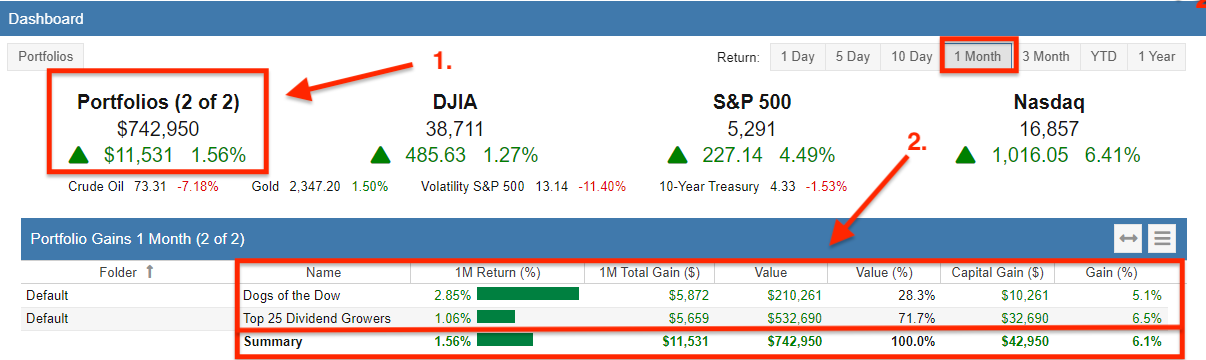Click the Capital Gain ($) column header
This screenshot has height=360, width=1206.
coord(998,272)
